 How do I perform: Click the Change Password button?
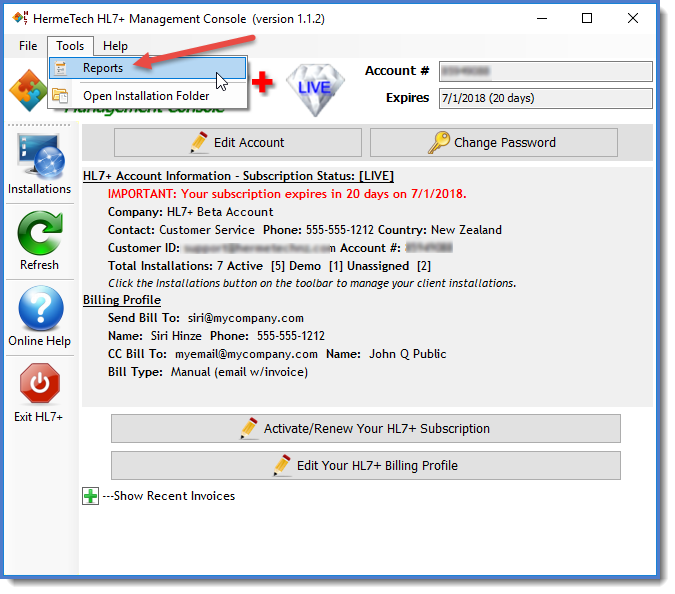coord(493,142)
